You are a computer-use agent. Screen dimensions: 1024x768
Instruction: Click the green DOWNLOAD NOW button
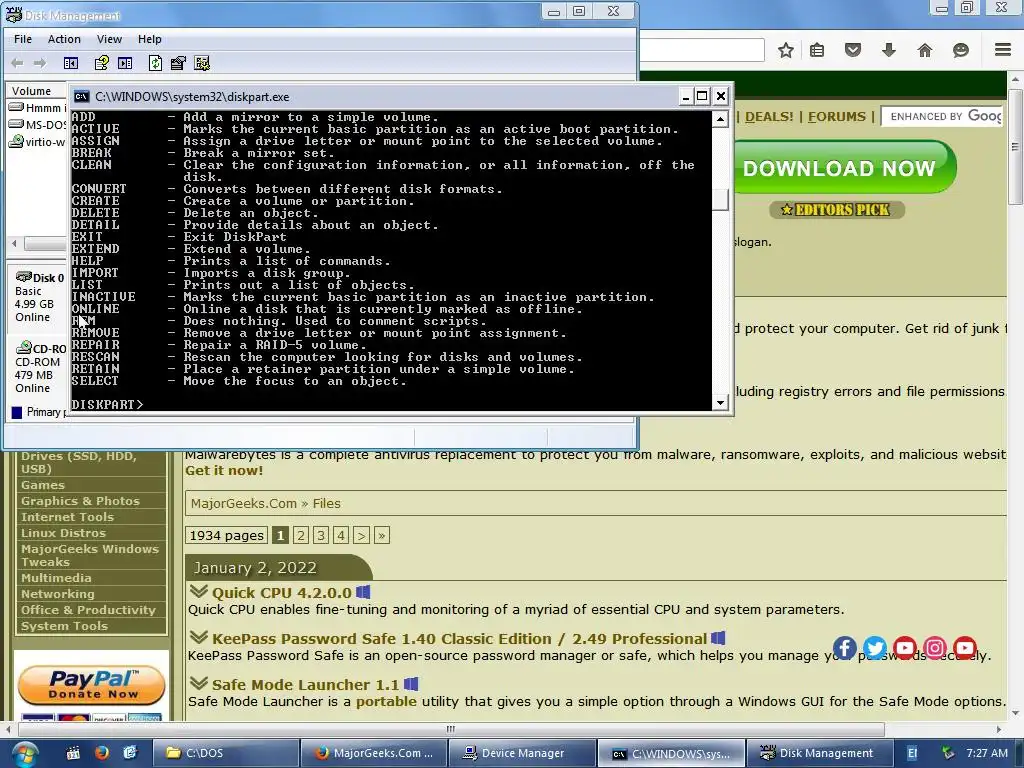[845, 168]
